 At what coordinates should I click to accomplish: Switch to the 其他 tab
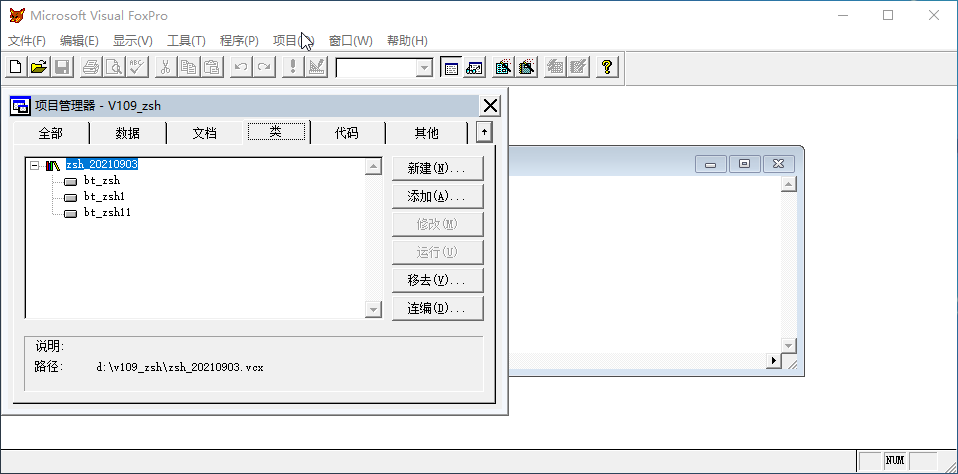426,133
